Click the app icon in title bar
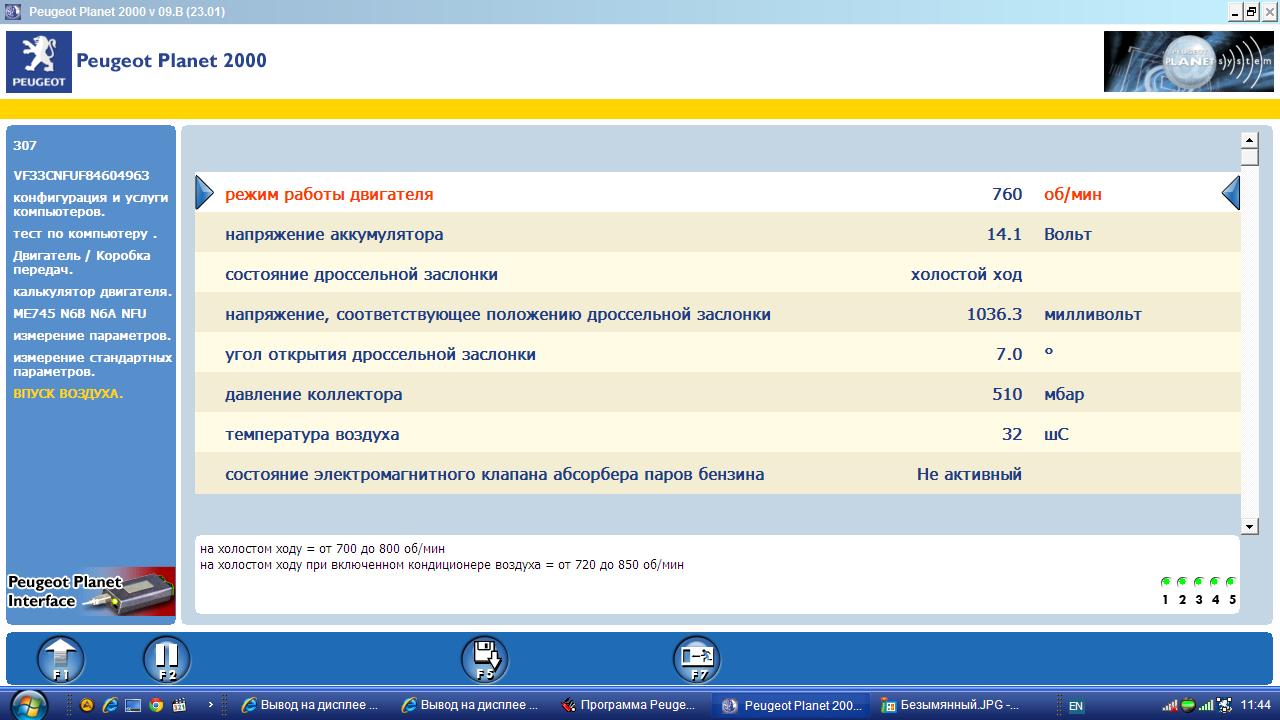The height and width of the screenshot is (720, 1280). 12,11
